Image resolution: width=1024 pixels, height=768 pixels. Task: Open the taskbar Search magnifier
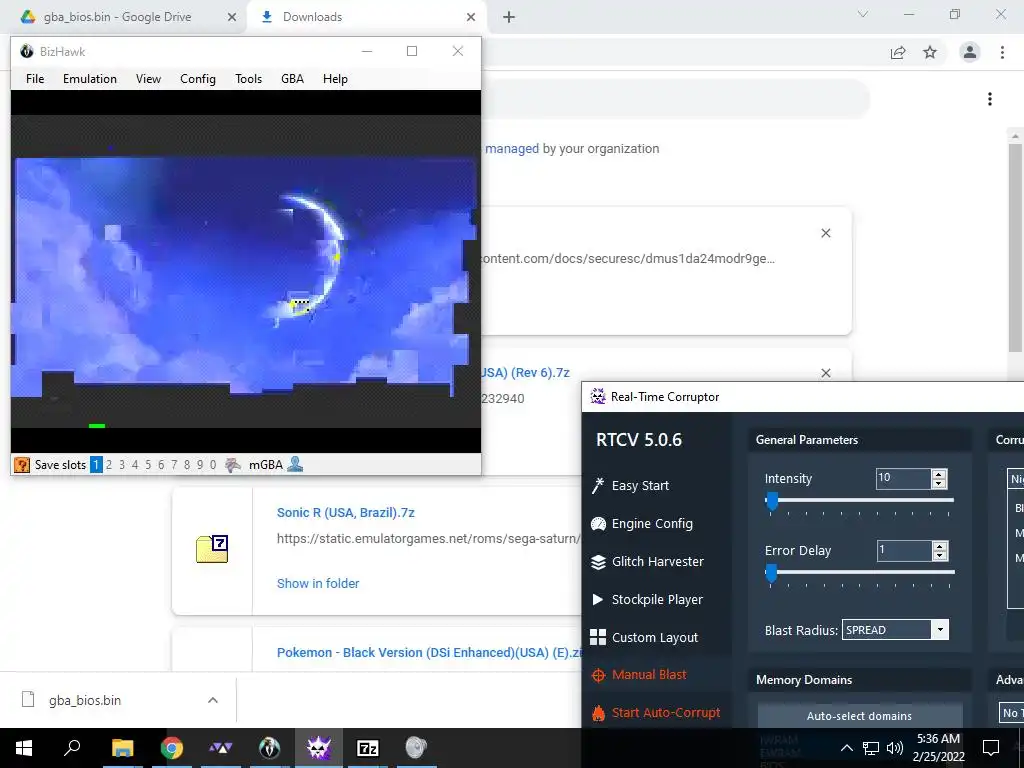72,748
